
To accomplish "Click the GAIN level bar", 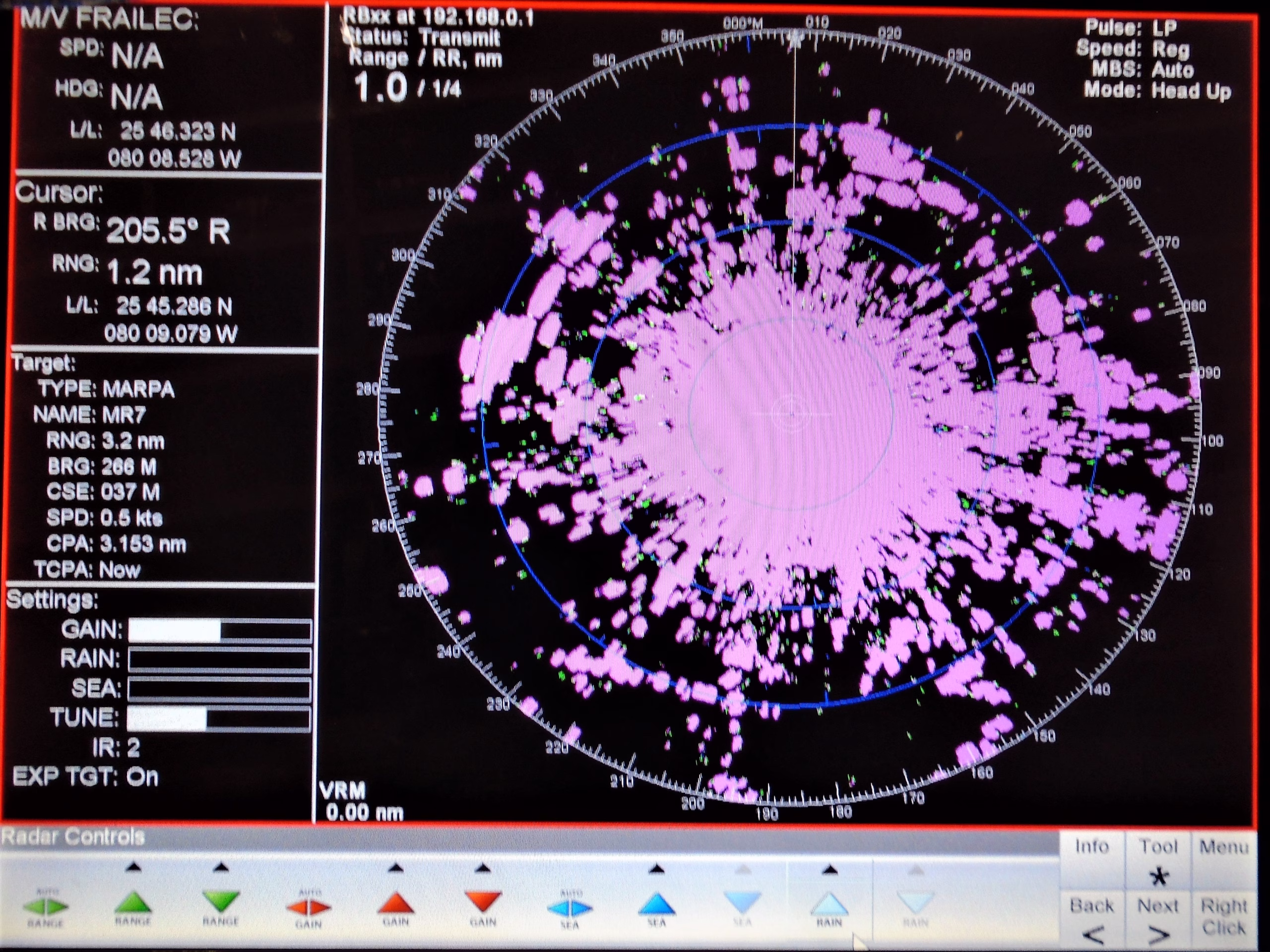I will (219, 631).
